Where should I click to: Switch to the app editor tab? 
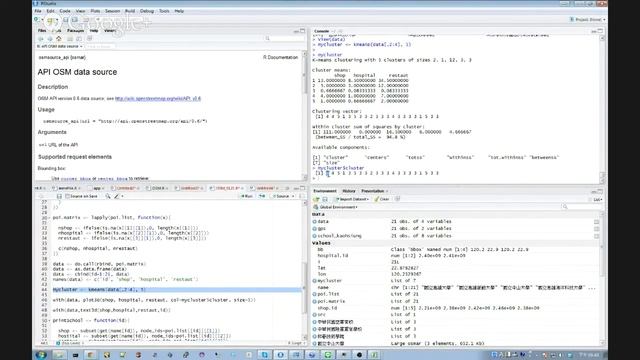pos(97,188)
